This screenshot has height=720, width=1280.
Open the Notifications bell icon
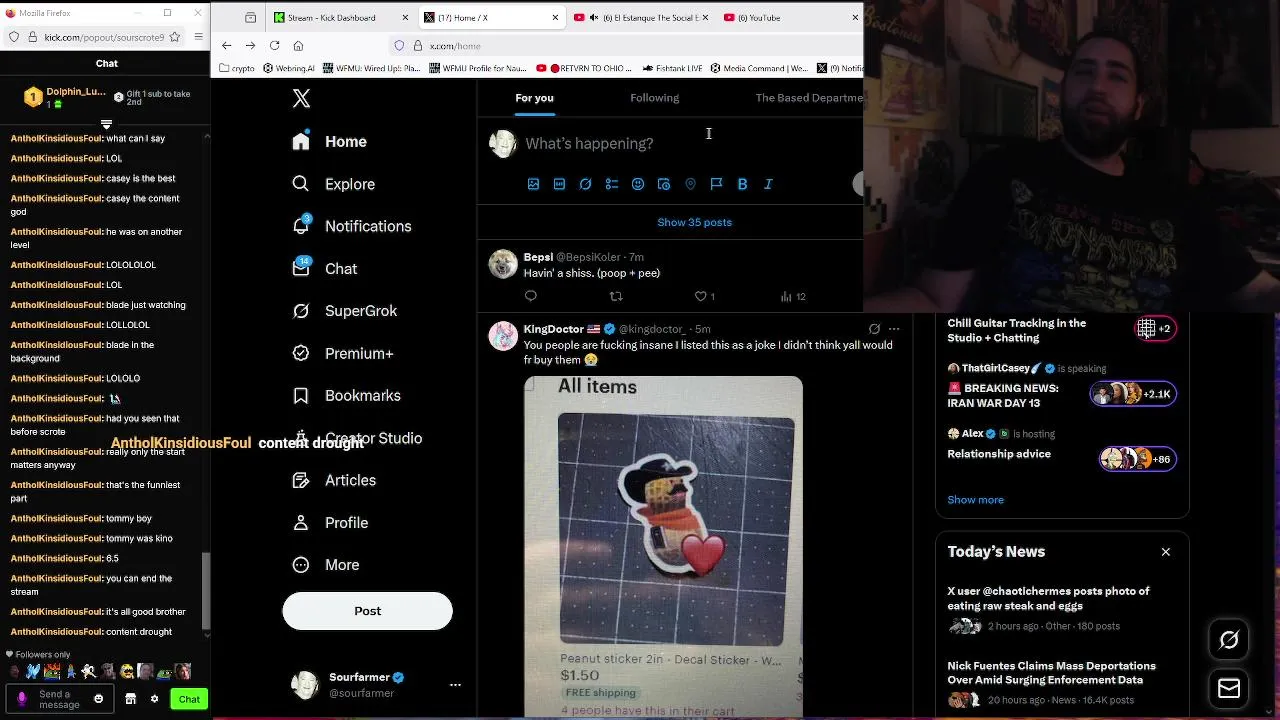coord(301,226)
